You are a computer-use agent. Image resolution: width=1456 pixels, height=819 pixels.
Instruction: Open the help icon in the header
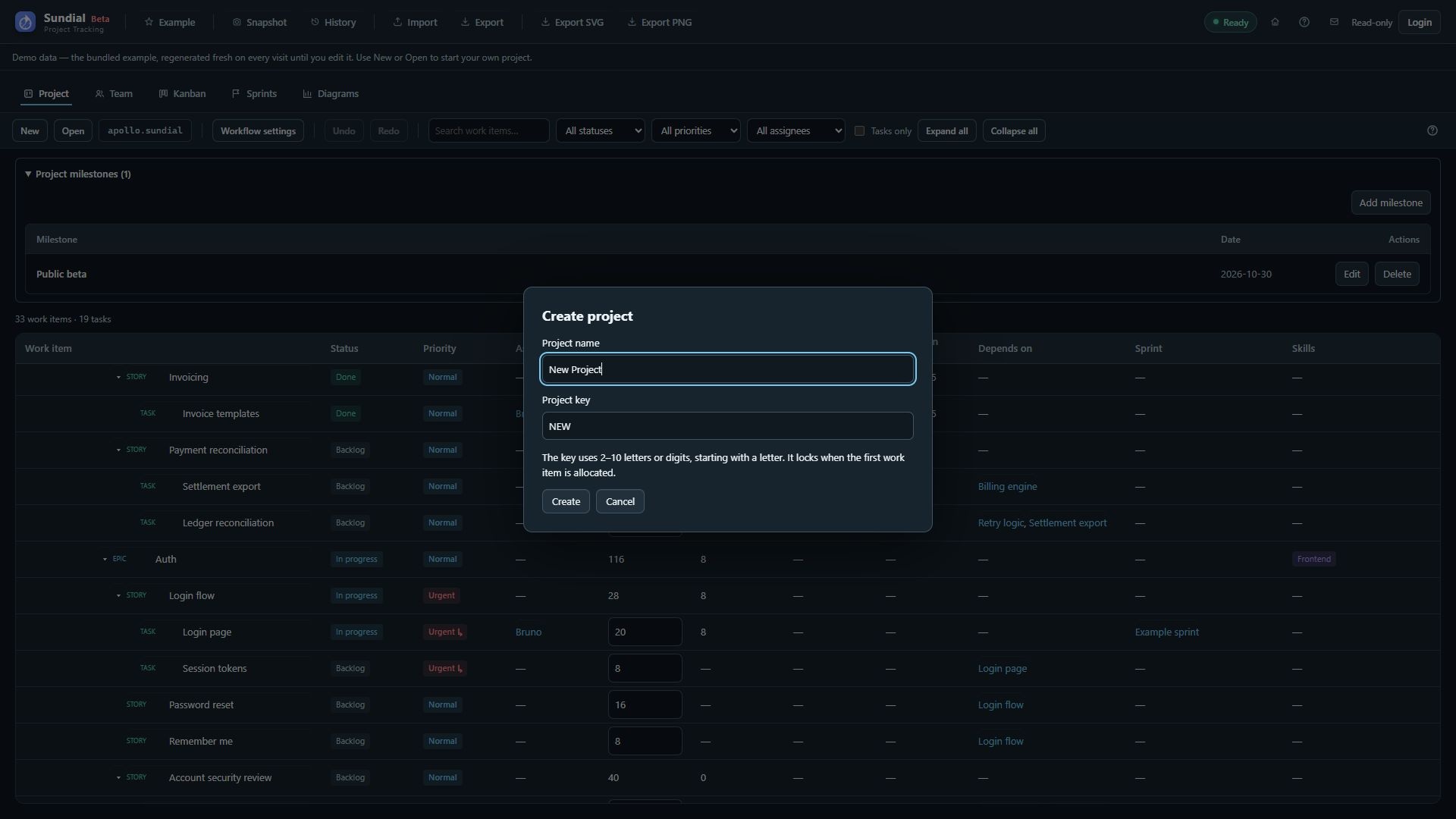[x=1304, y=22]
